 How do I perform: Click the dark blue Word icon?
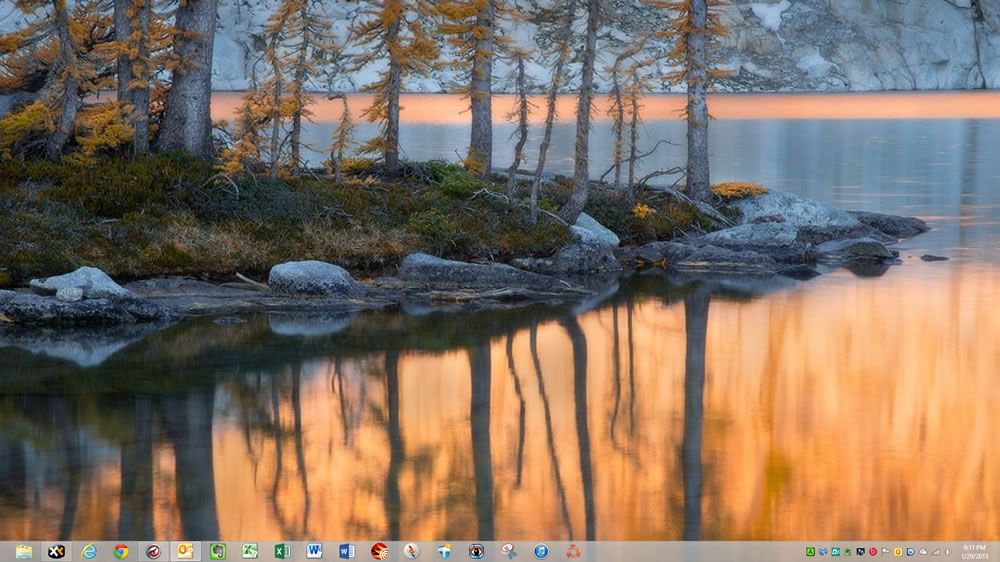[x=347, y=551]
